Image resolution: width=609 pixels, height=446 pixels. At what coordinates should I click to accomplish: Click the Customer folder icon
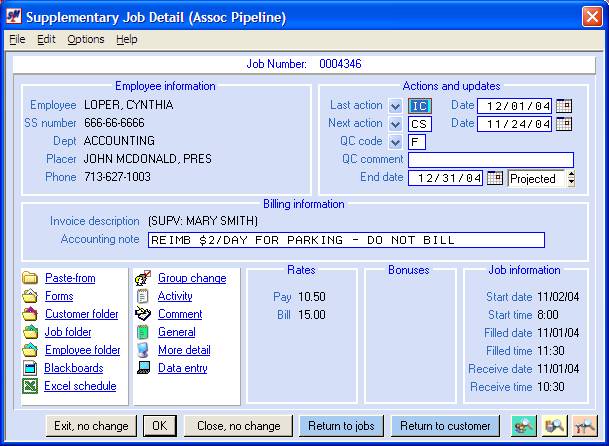coord(30,314)
